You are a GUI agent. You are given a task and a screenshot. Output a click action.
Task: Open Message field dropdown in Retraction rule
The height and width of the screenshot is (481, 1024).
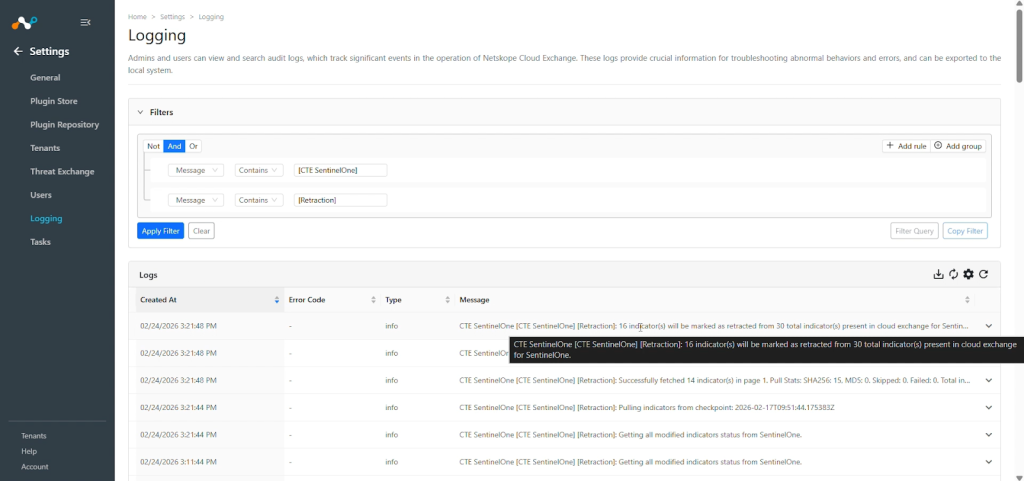coord(196,200)
